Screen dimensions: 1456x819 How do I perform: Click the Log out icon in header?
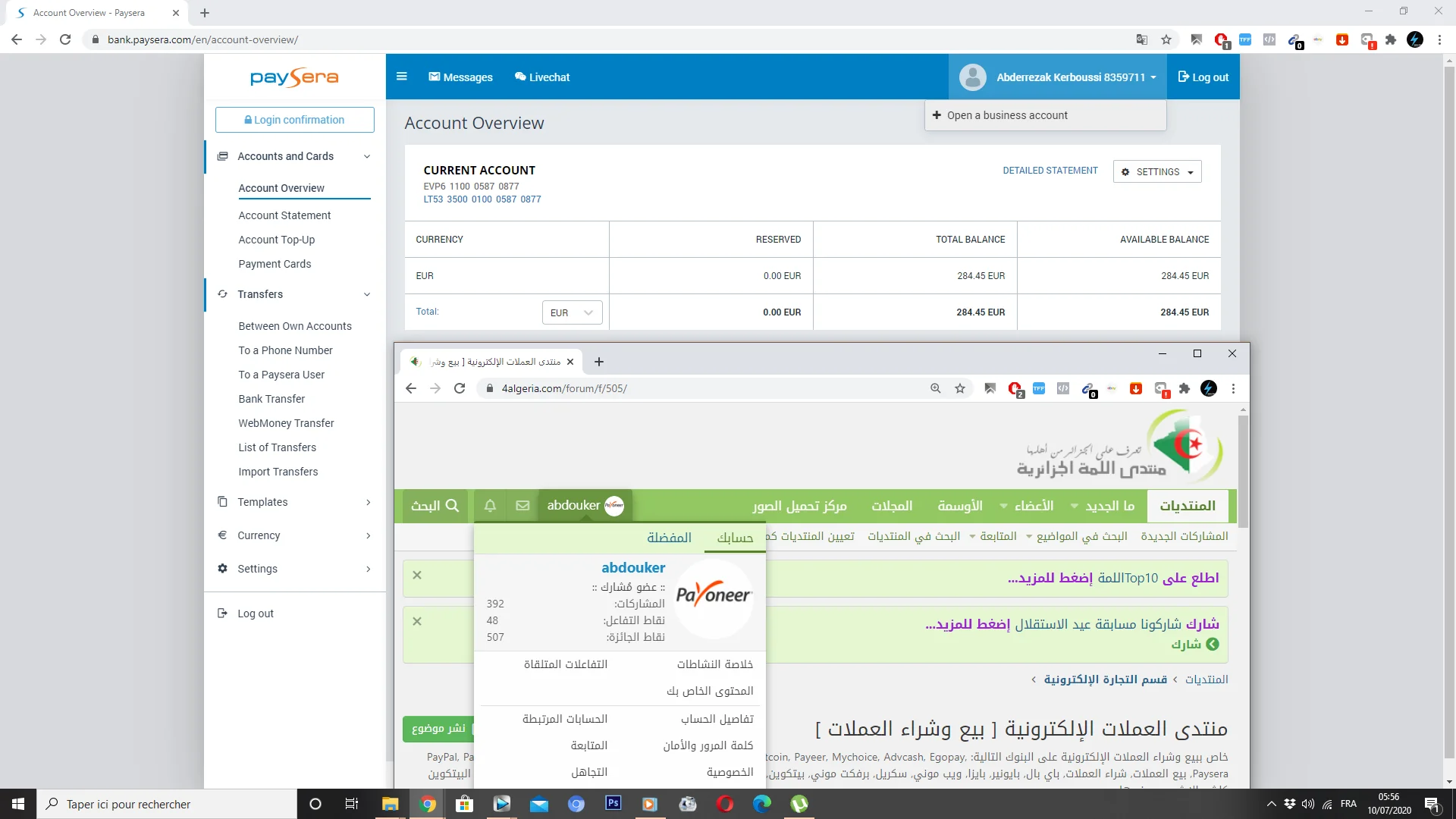(x=1184, y=77)
